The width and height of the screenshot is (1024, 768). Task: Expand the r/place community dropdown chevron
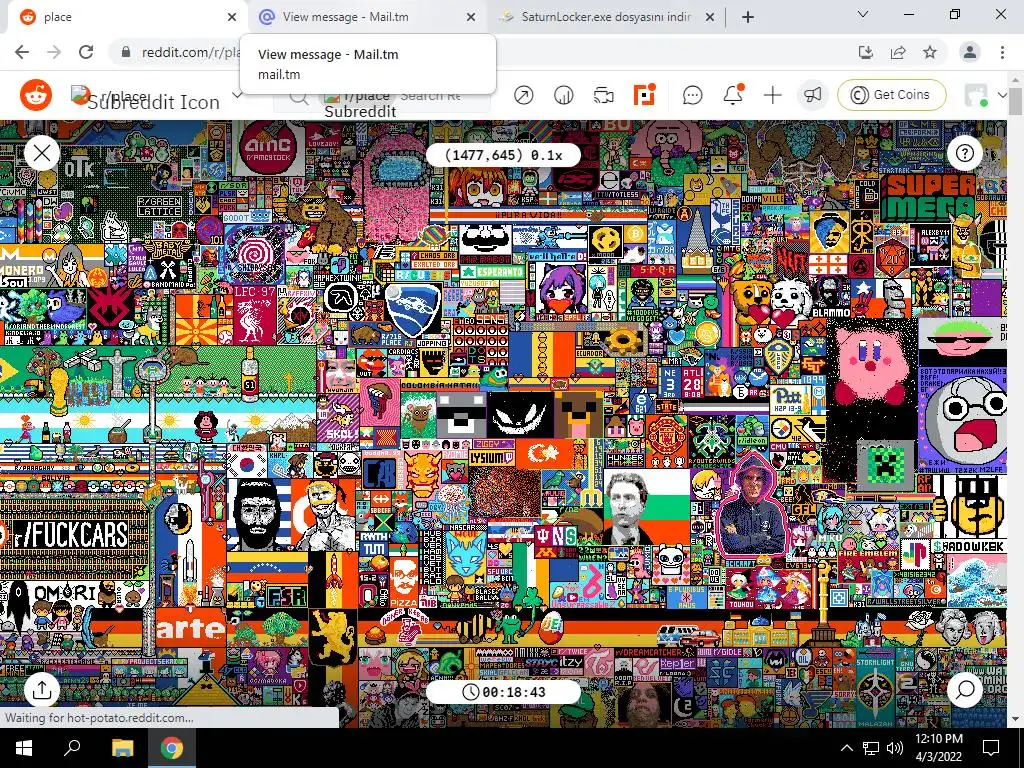[x=238, y=95]
